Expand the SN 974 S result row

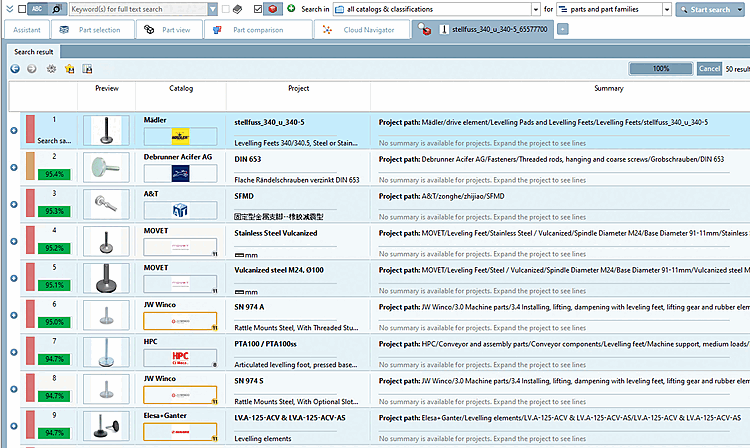point(14,389)
